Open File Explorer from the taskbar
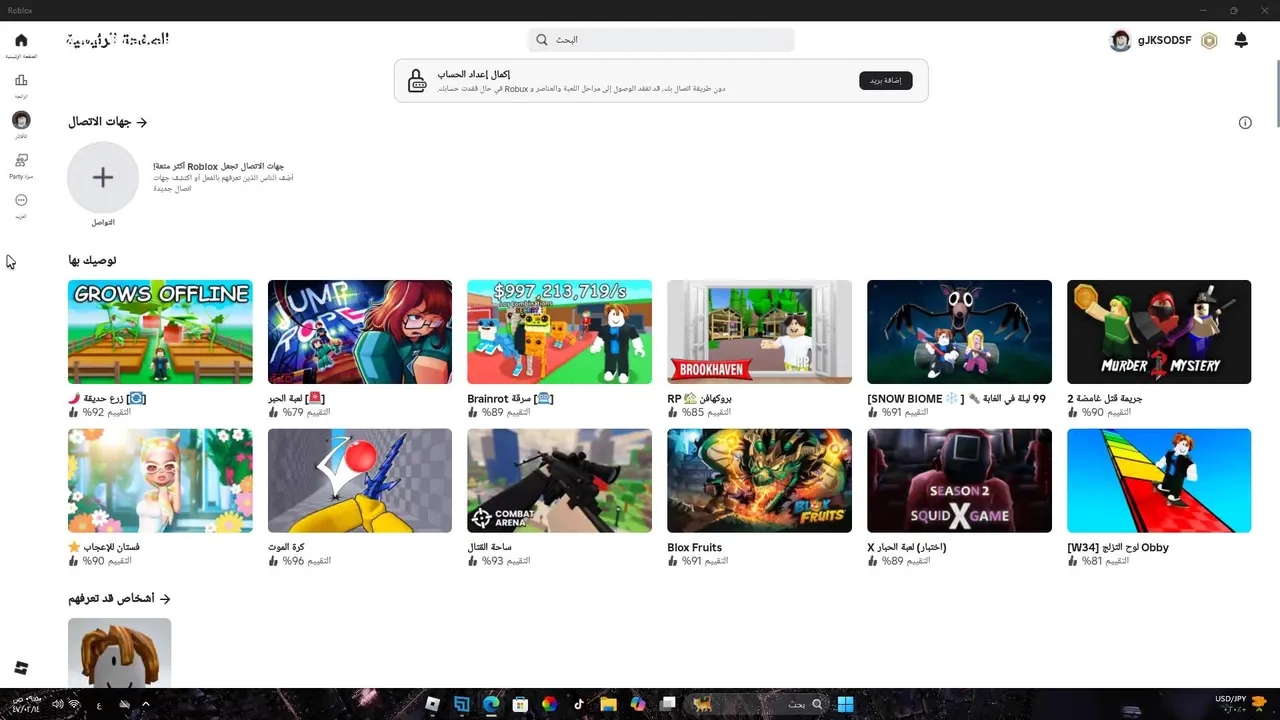 (608, 704)
